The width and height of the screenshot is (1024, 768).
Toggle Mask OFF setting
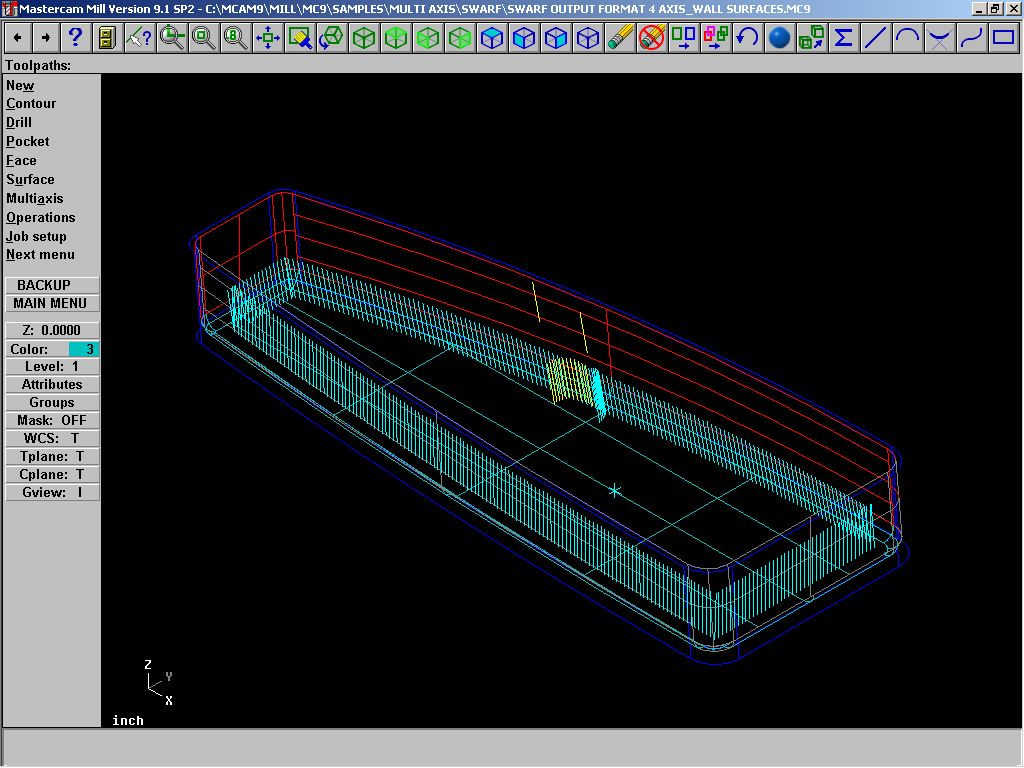pos(52,421)
